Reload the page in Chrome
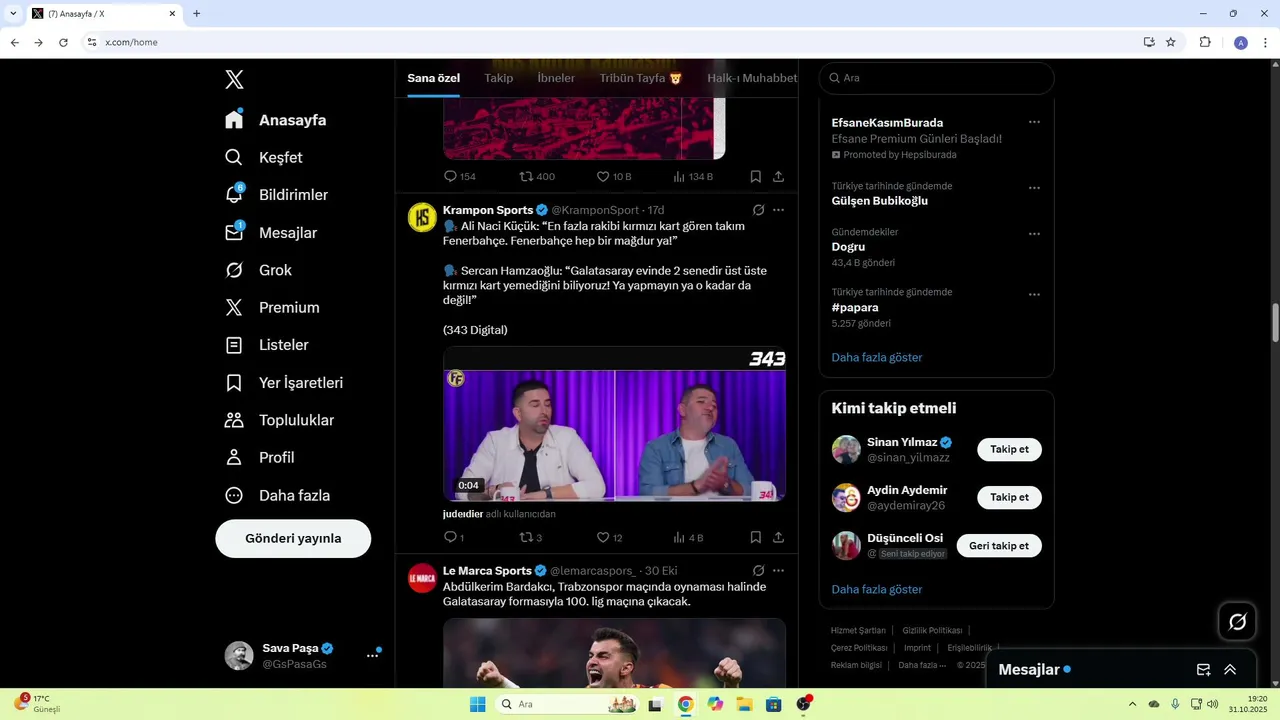Screen dimensions: 1280x720 (63, 42)
